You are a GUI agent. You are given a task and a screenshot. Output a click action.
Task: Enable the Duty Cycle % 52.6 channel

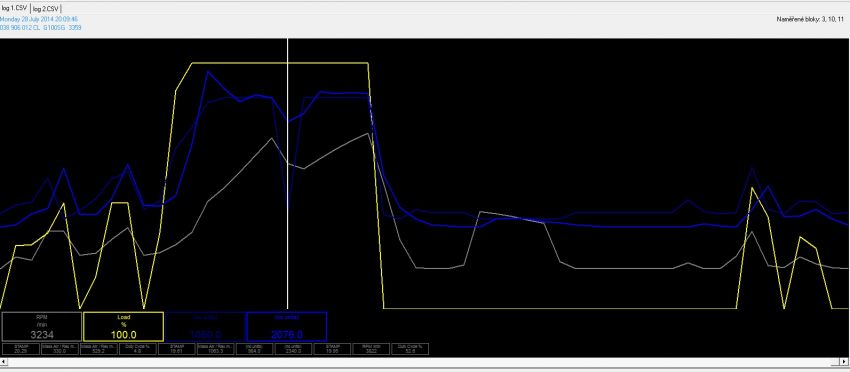click(x=410, y=349)
